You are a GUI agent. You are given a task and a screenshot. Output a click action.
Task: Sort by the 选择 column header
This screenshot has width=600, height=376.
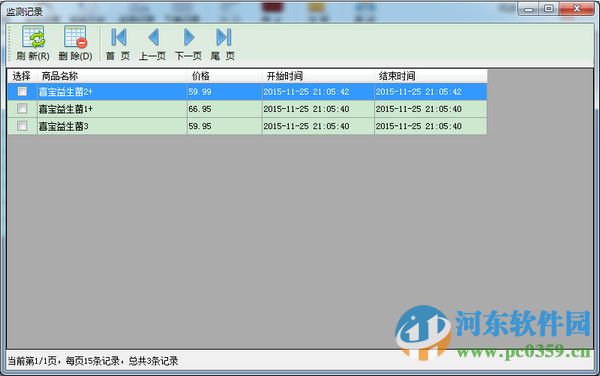[x=22, y=76]
